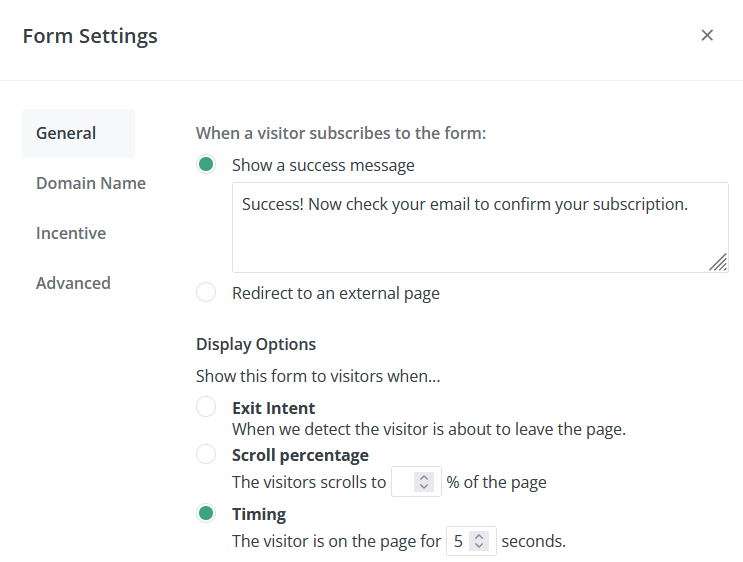This screenshot has height=562, width=743.
Task: Increase timing seconds with up arrow
Action: [479, 537]
